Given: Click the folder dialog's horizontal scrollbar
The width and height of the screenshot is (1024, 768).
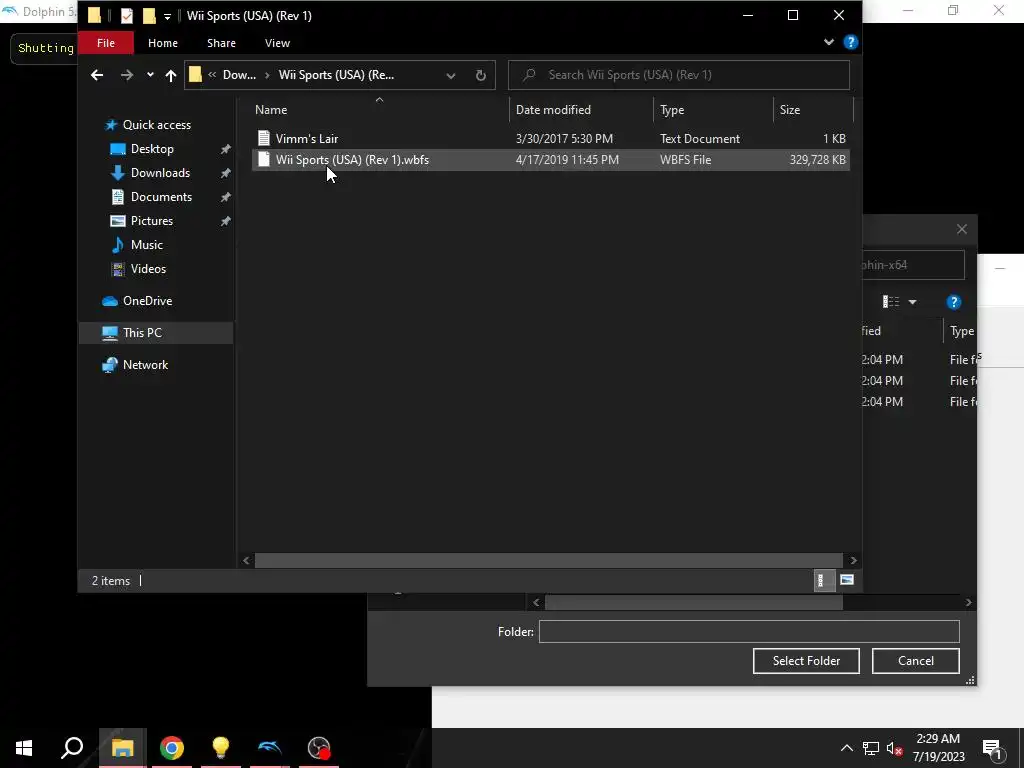Looking at the screenshot, I should point(694,602).
